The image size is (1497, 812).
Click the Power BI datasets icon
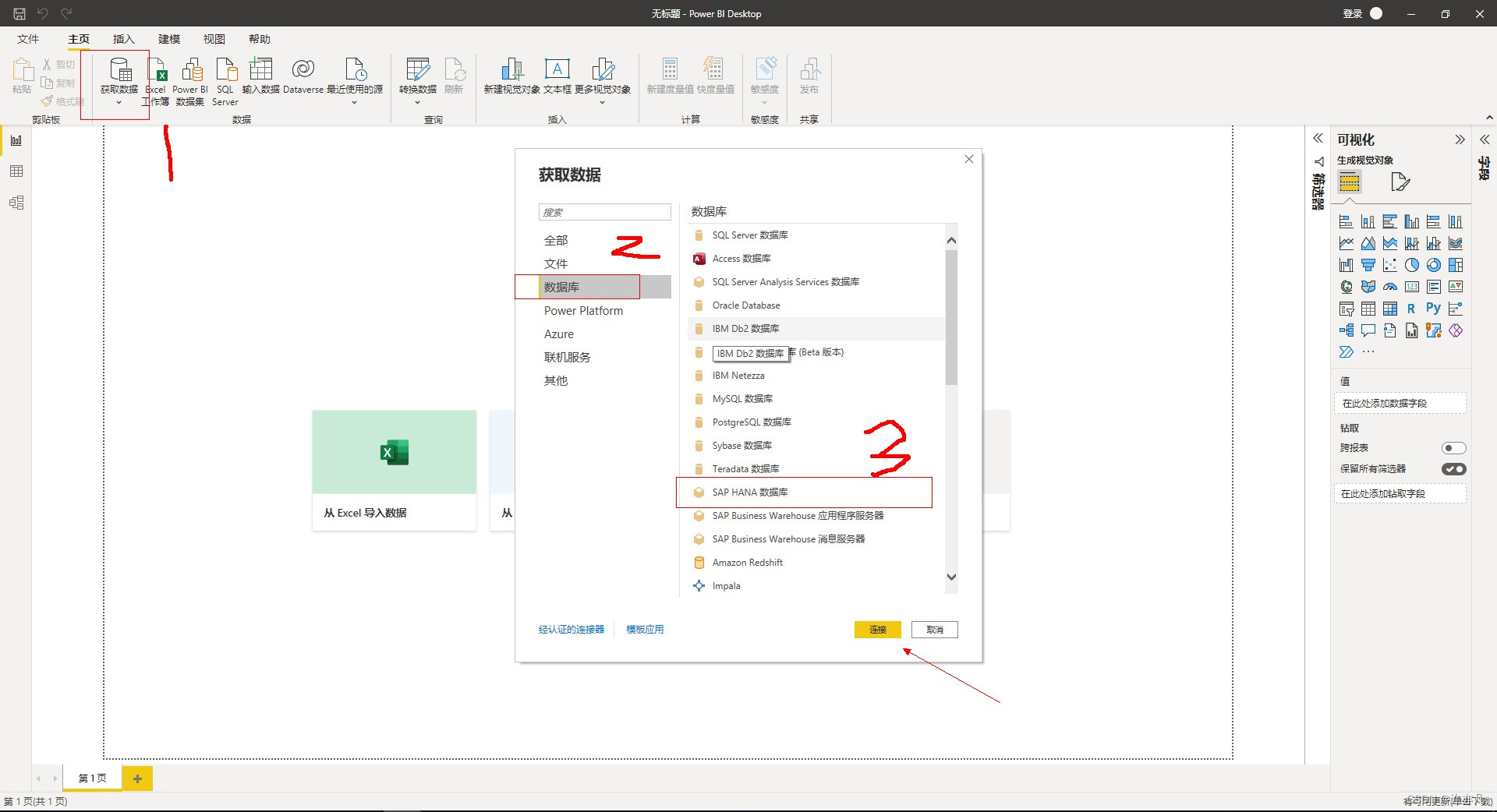(192, 69)
